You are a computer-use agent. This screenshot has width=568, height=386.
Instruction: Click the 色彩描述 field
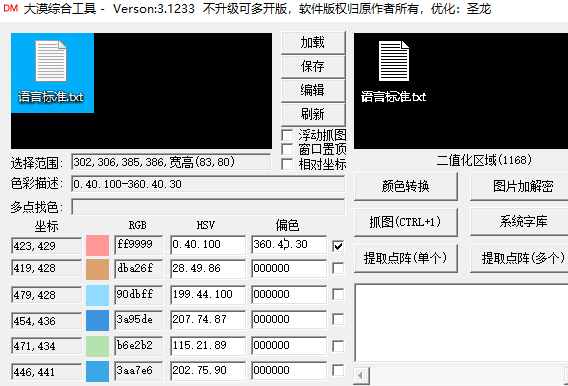click(208, 184)
